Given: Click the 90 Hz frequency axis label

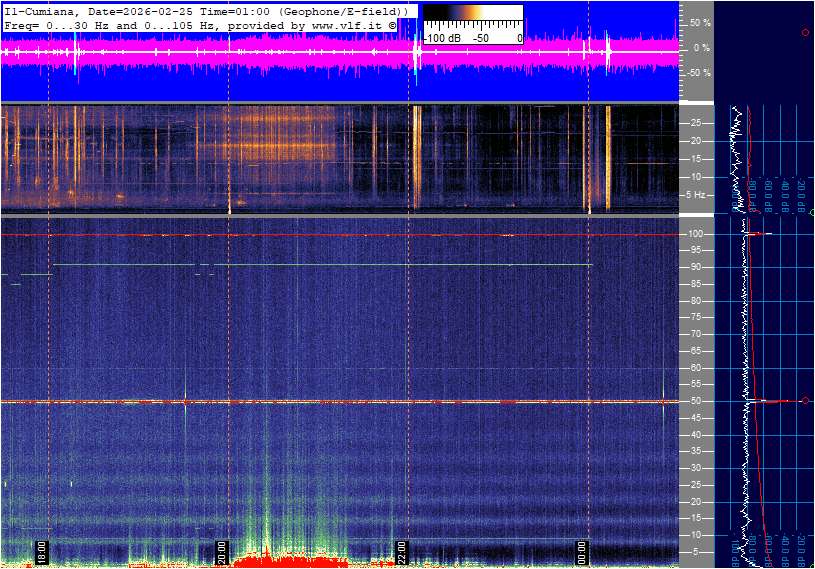Looking at the screenshot, I should tap(695, 267).
